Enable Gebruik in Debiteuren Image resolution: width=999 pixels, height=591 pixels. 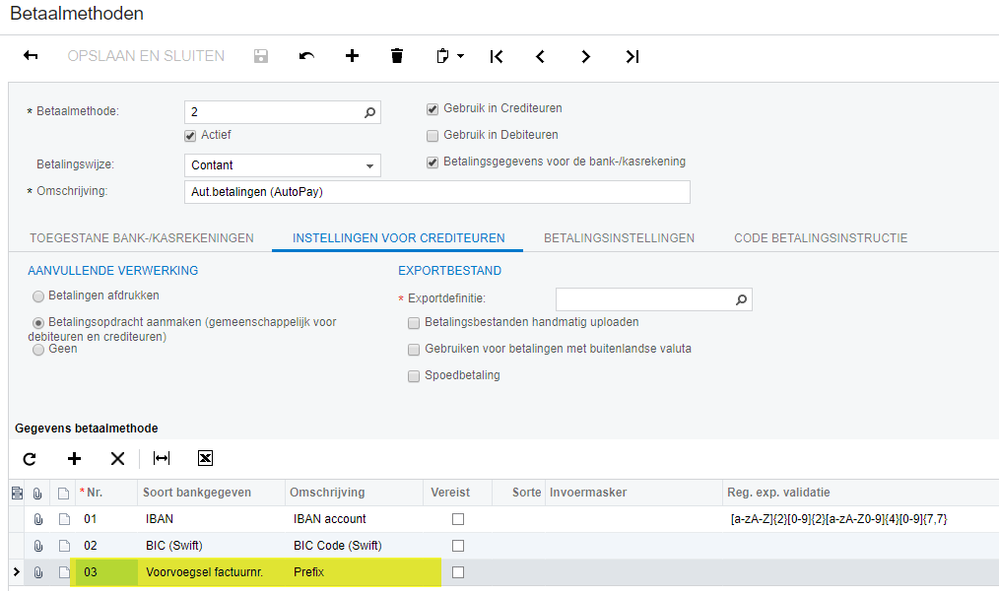[432, 135]
